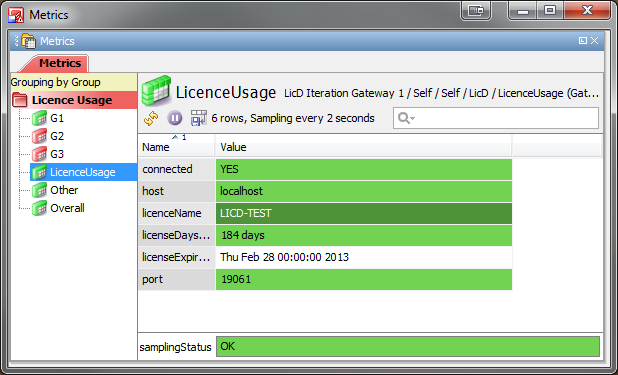Click the port row name cell

176,280
